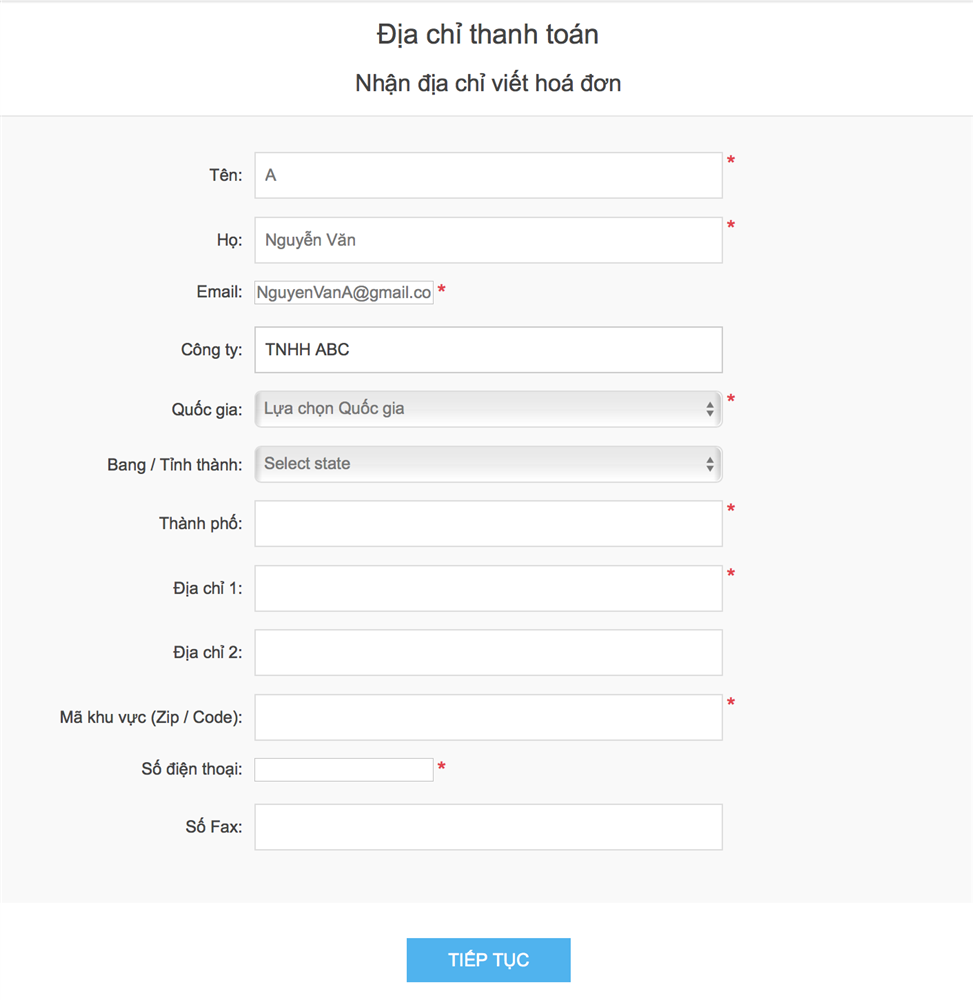973x1000 pixels.
Task: Click the Thành phố input field
Action: pos(488,524)
